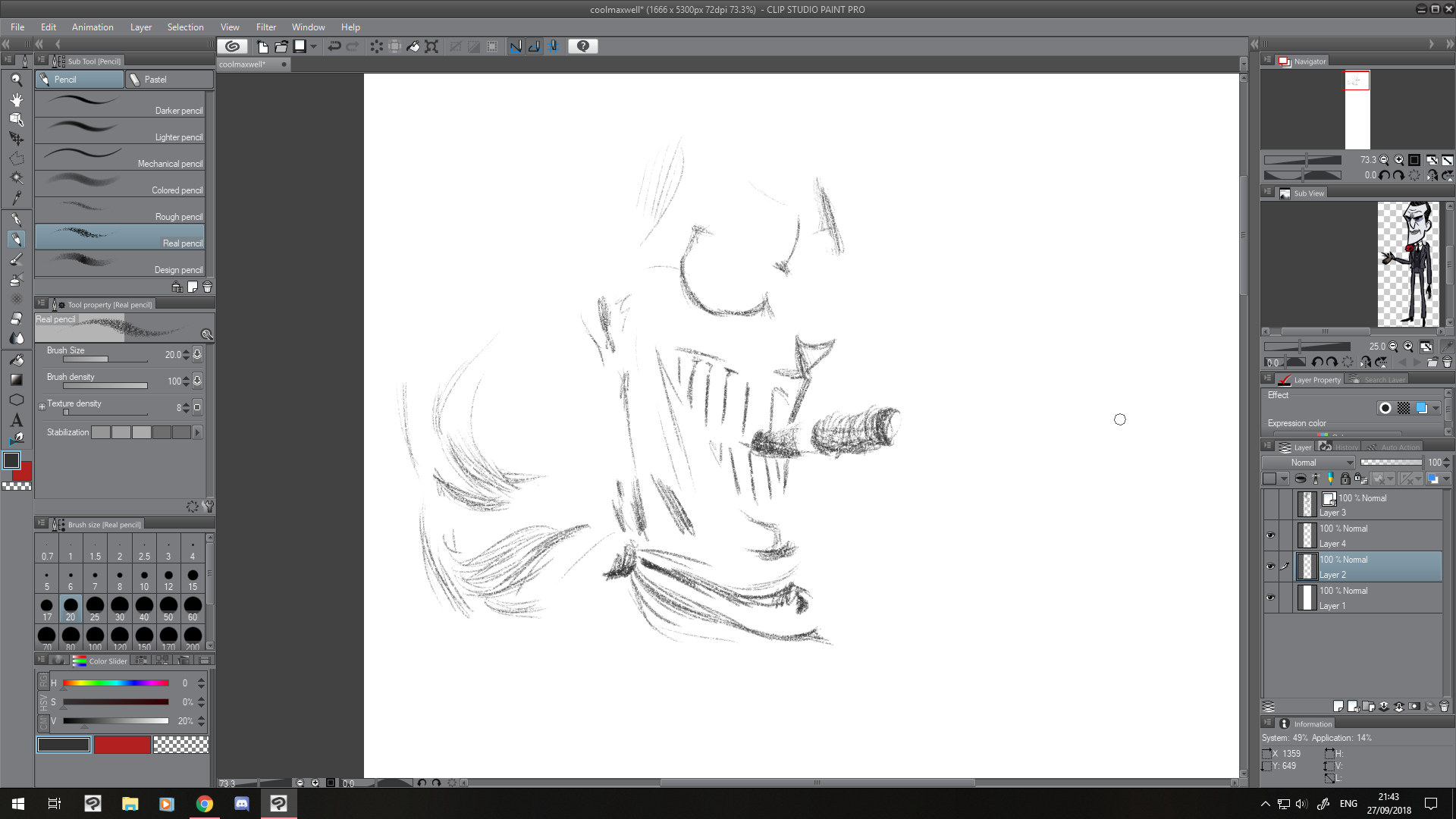Select the Auto select magic wand tool

[x=16, y=177]
